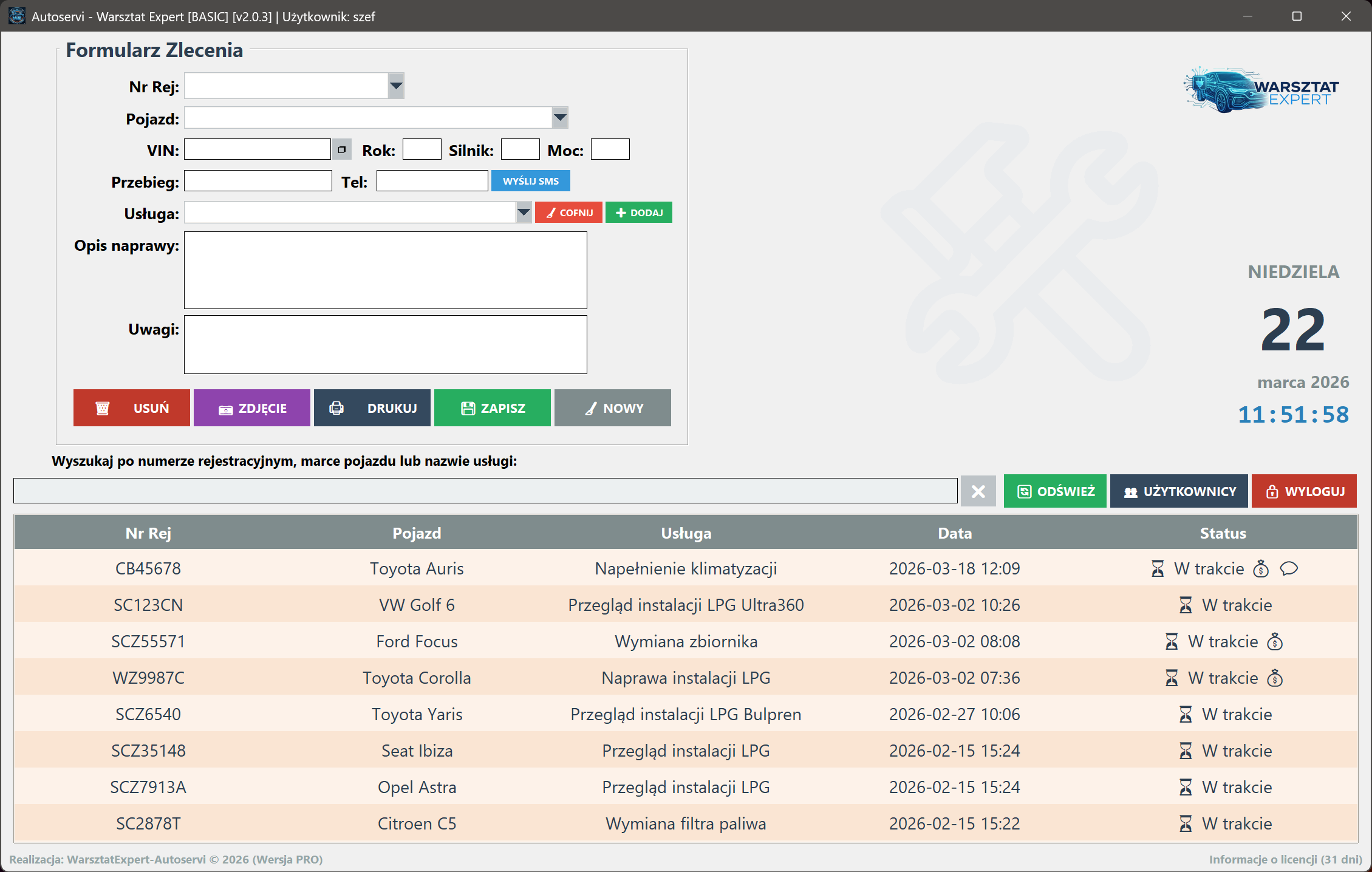Click the red USUŃ delete button

click(132, 408)
